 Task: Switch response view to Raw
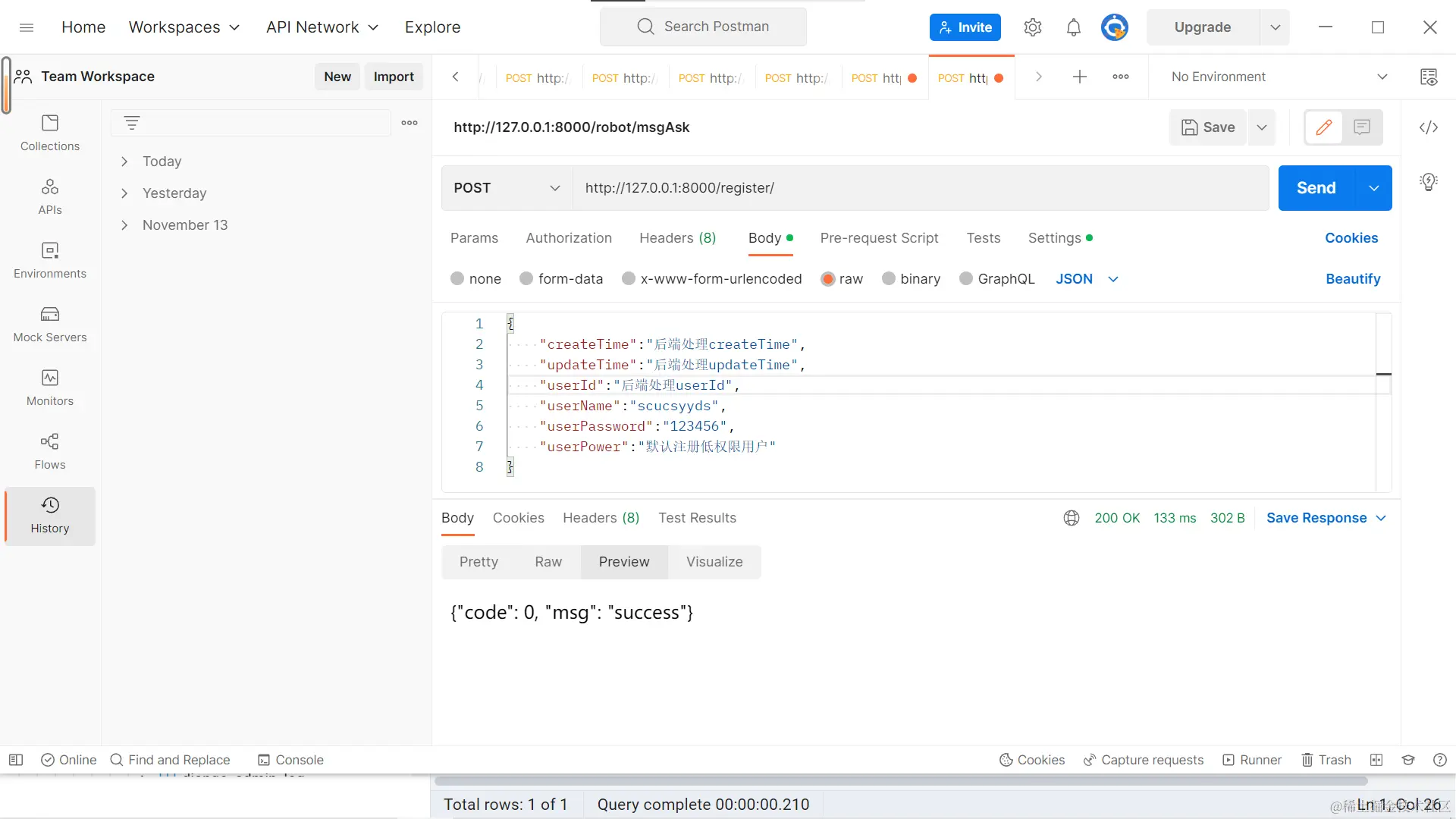click(548, 562)
